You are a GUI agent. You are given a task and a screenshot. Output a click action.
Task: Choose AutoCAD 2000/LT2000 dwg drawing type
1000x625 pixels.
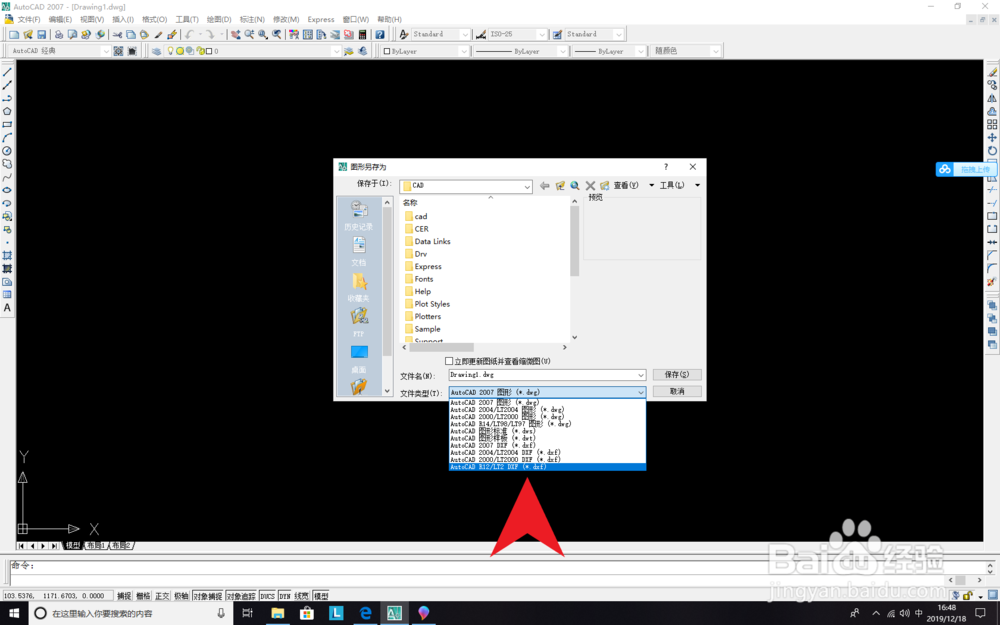(x=547, y=416)
